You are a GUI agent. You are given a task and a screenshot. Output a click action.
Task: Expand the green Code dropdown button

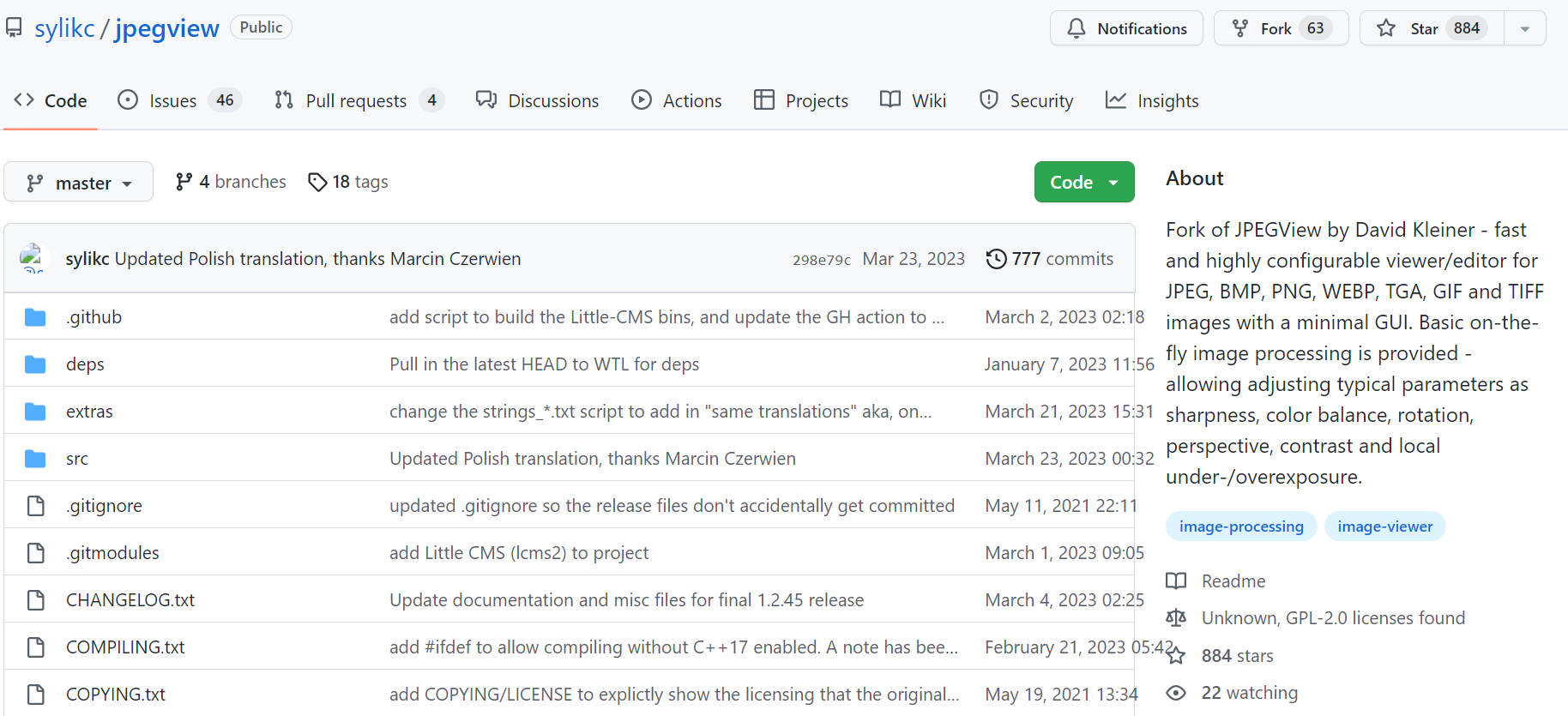(x=1084, y=182)
